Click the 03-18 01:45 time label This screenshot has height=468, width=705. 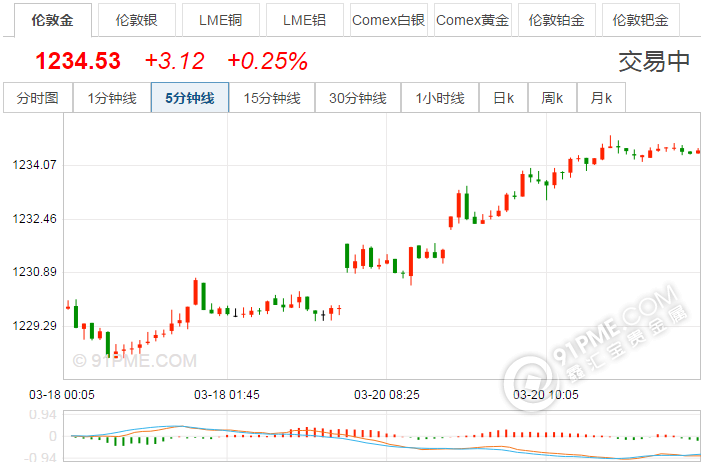coord(227,395)
